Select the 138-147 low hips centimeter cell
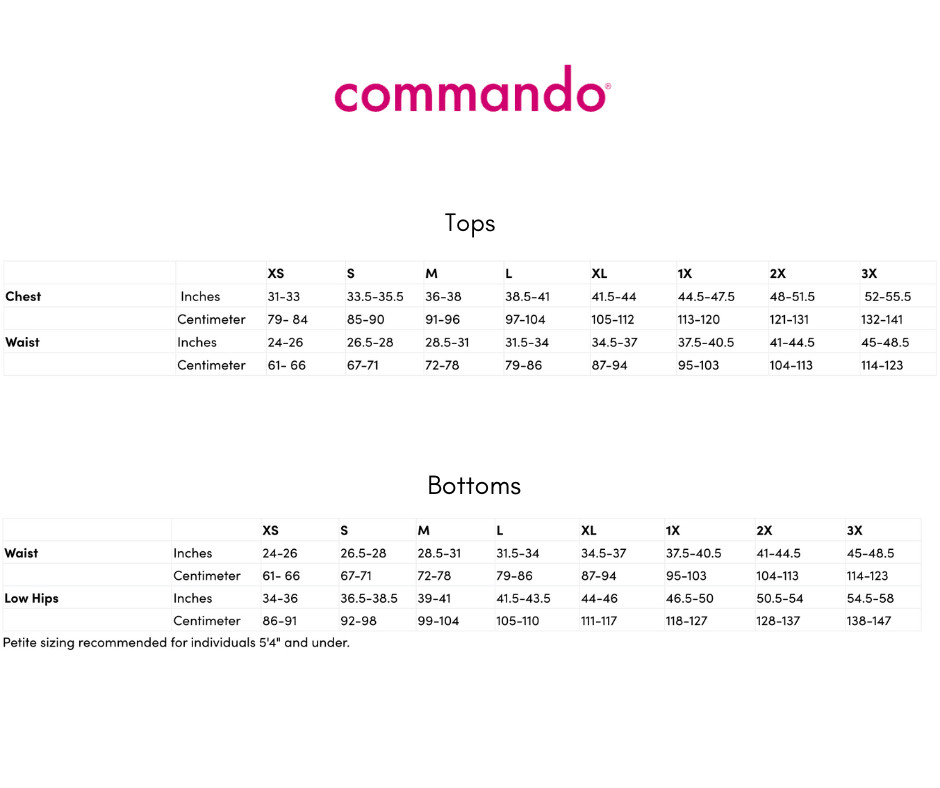The height and width of the screenshot is (788, 940). 867,621
